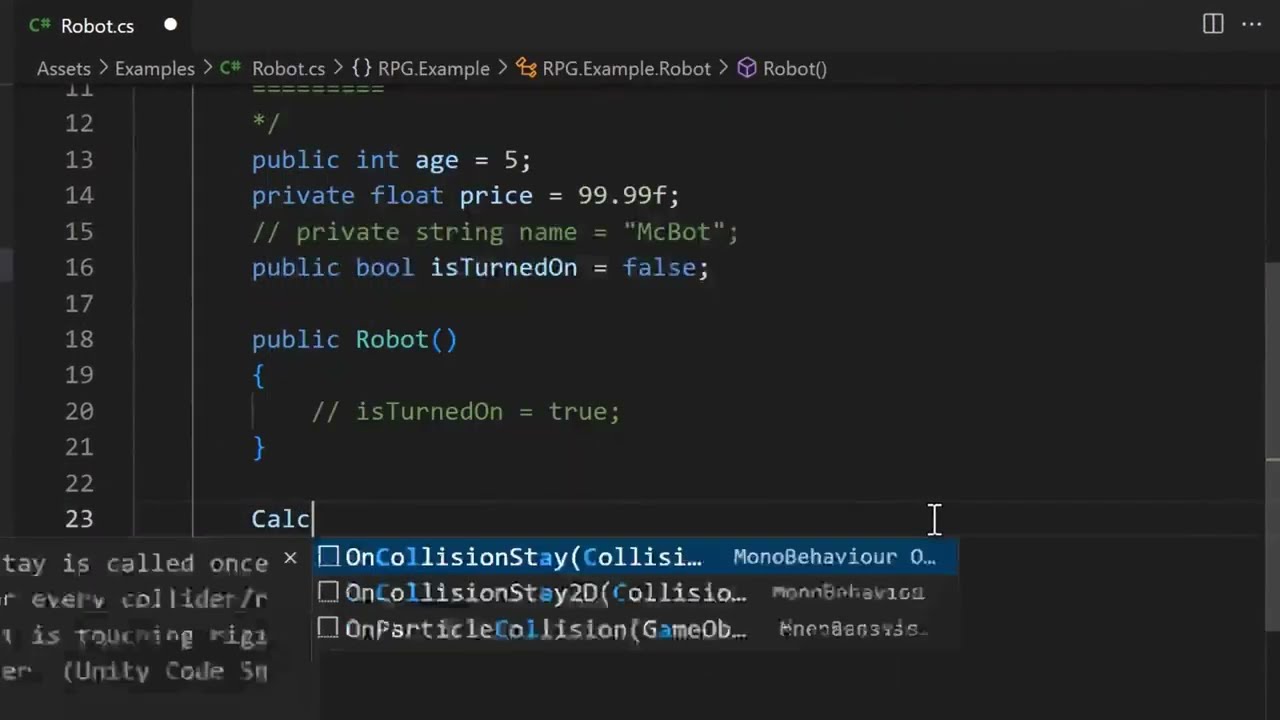1280x720 pixels.
Task: Open the Robot() method breadcrumb
Action: pos(794,69)
